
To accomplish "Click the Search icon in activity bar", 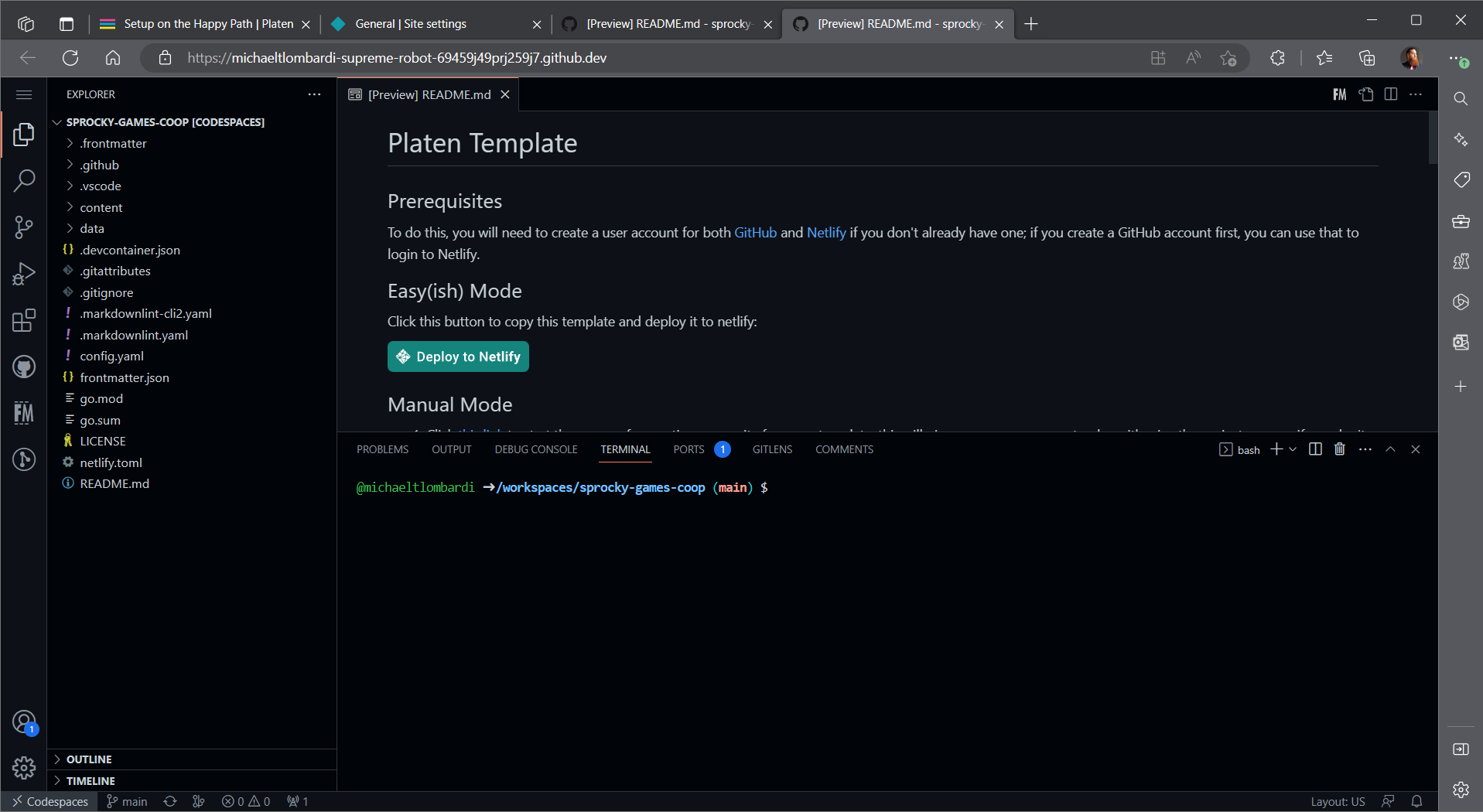I will pos(24,181).
